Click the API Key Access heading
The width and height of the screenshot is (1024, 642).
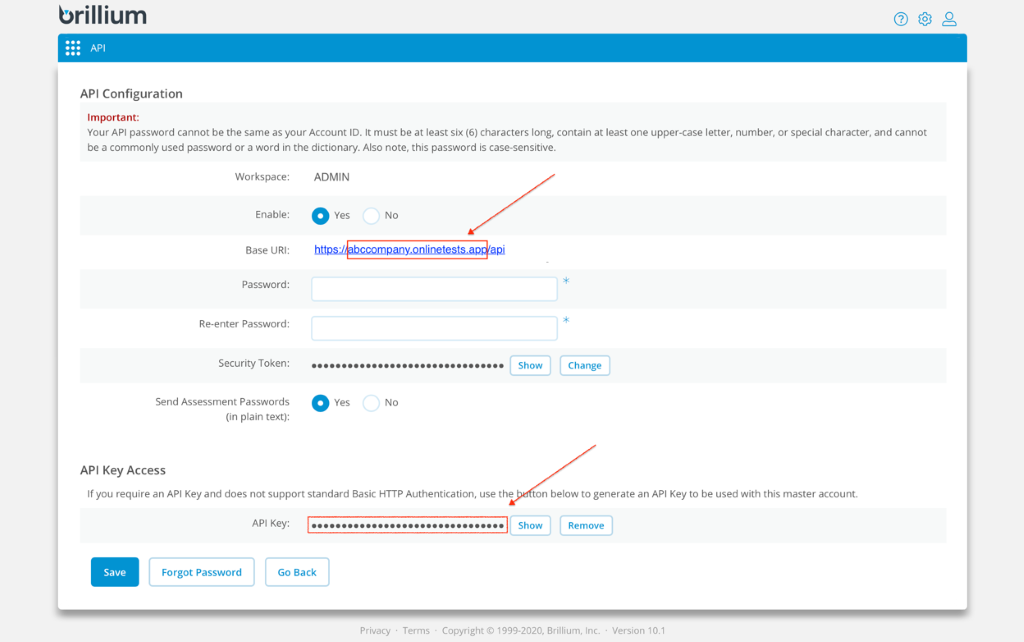pos(123,470)
